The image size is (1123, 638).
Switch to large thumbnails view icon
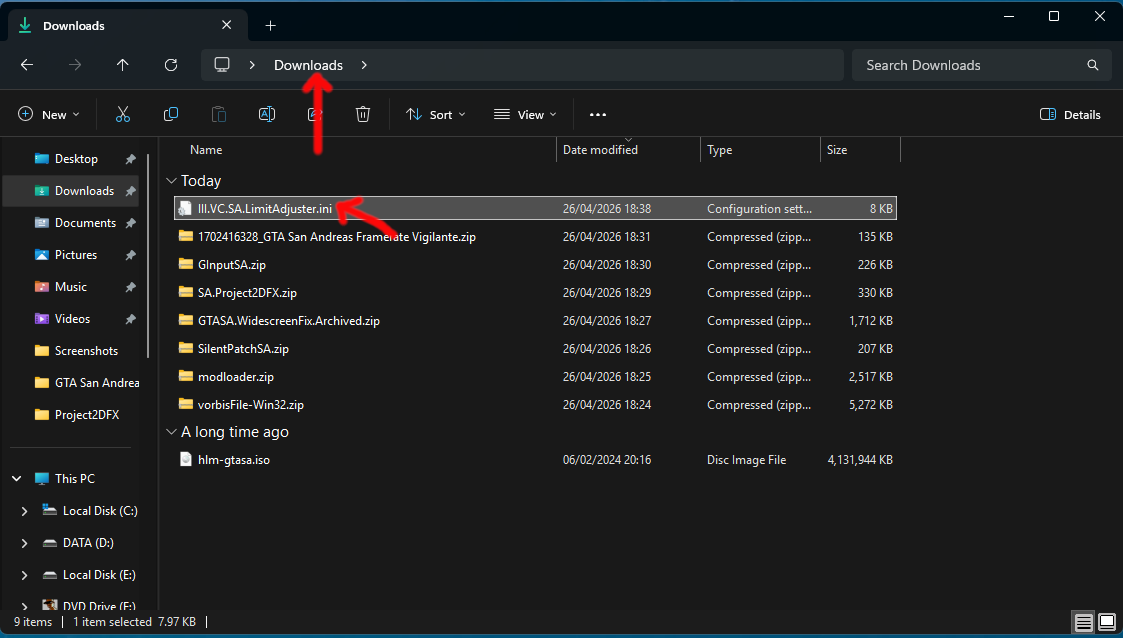[x=1107, y=622]
